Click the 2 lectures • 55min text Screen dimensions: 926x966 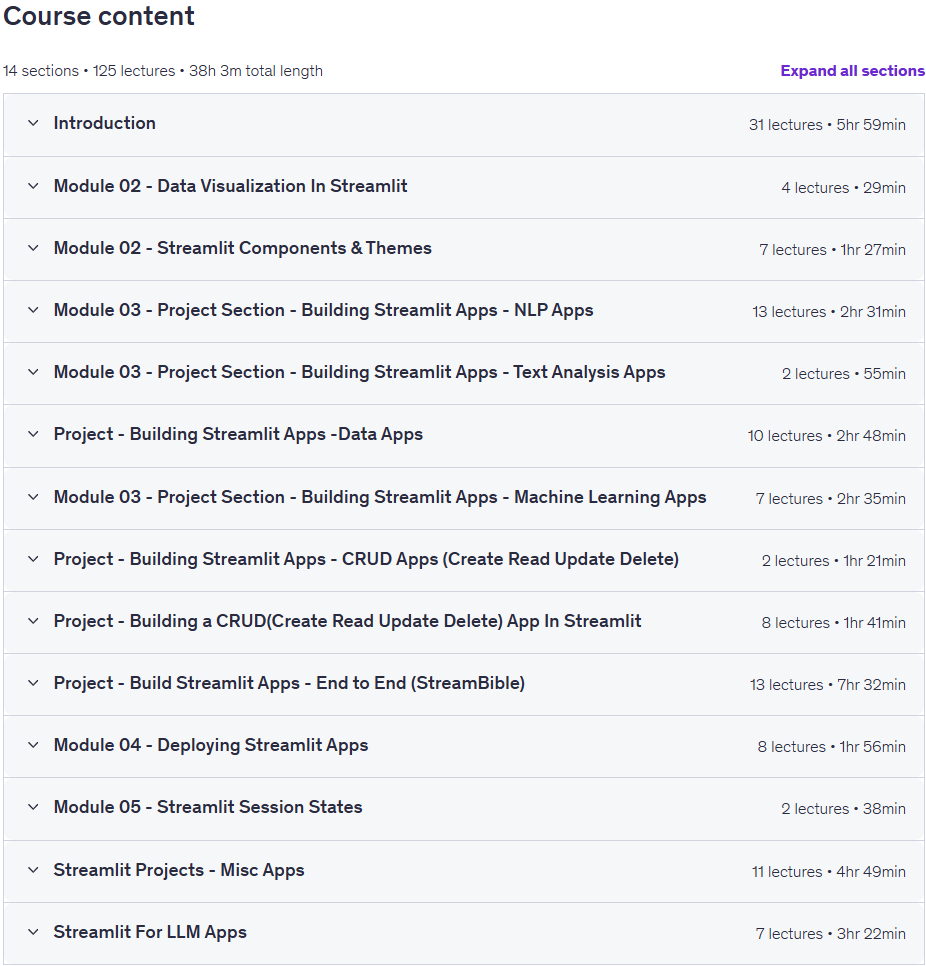(x=843, y=374)
